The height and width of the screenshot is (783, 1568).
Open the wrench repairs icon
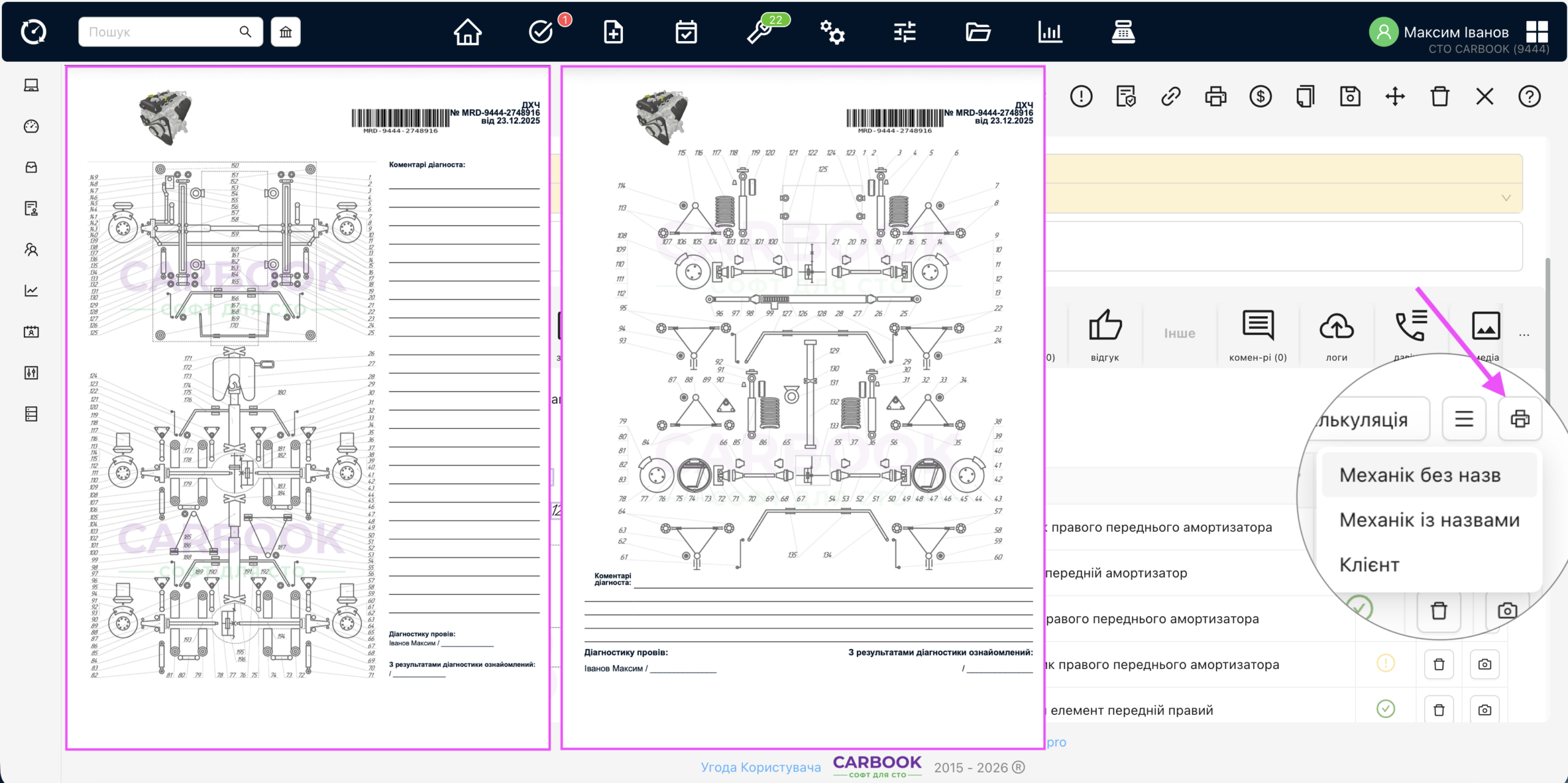(x=759, y=32)
